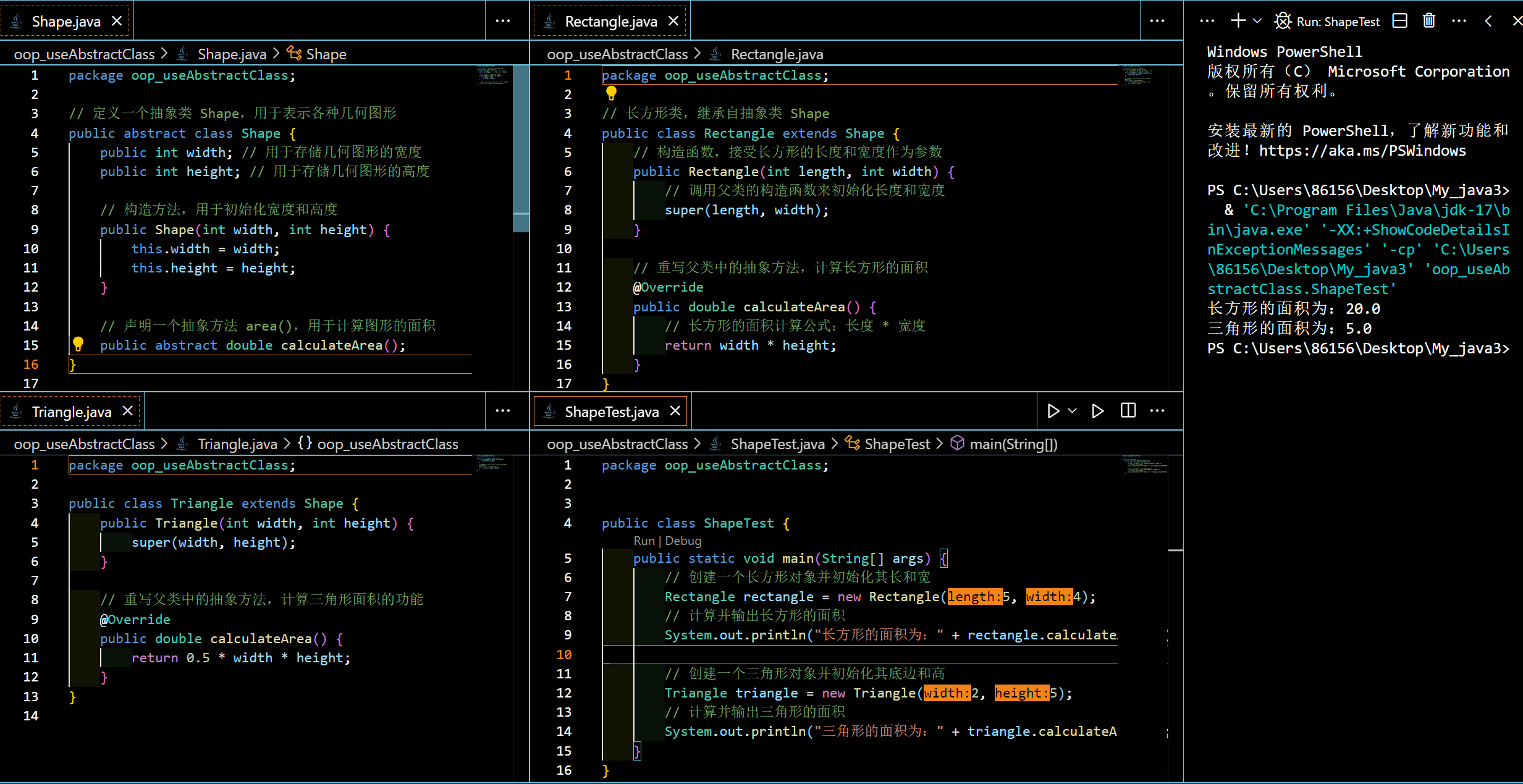This screenshot has height=784, width=1523.
Task: Click calculateArea method name in Triangle.java
Action: 261,639
